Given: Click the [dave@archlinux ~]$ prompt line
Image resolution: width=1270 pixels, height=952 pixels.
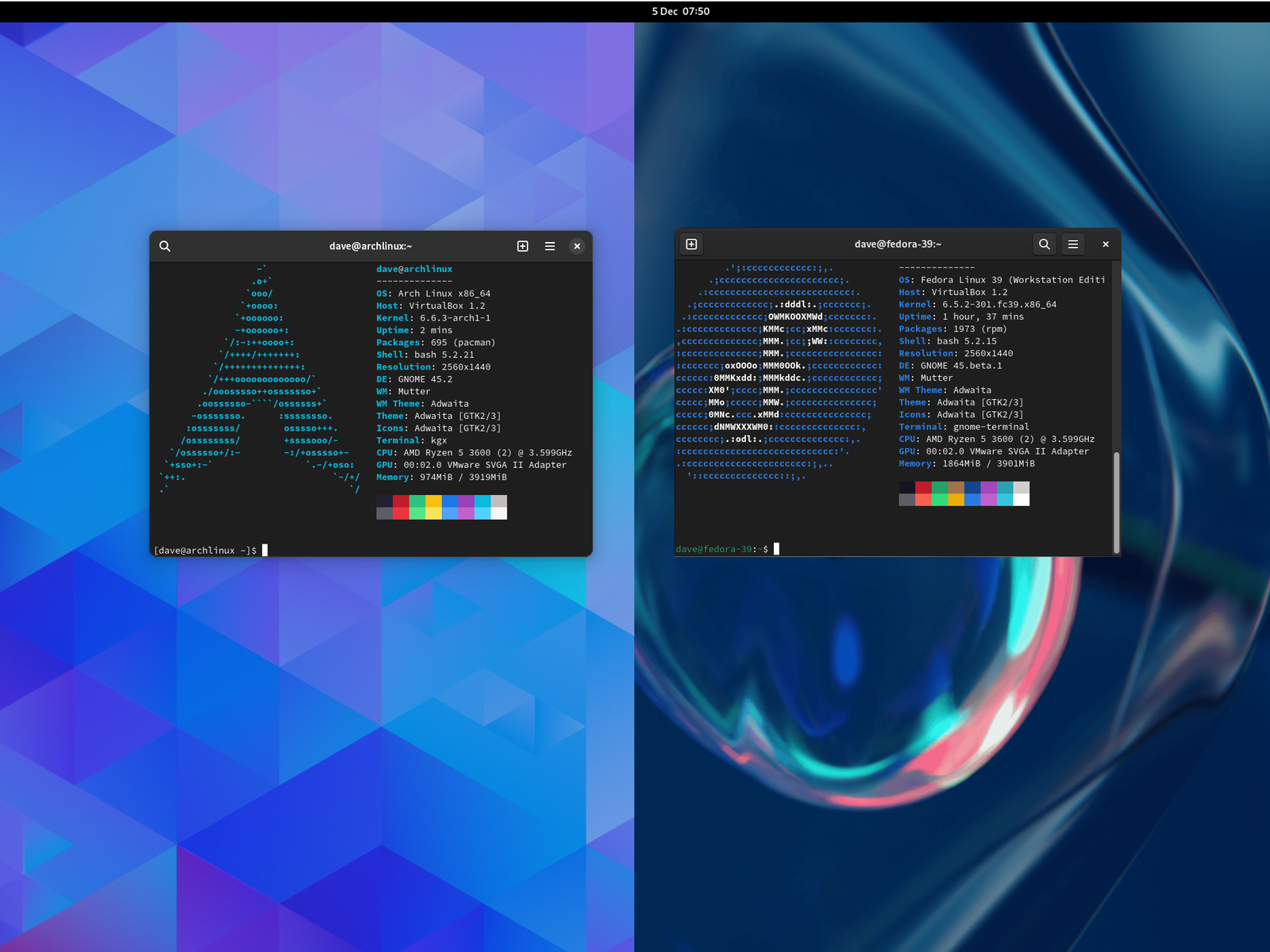Looking at the screenshot, I should point(206,550).
